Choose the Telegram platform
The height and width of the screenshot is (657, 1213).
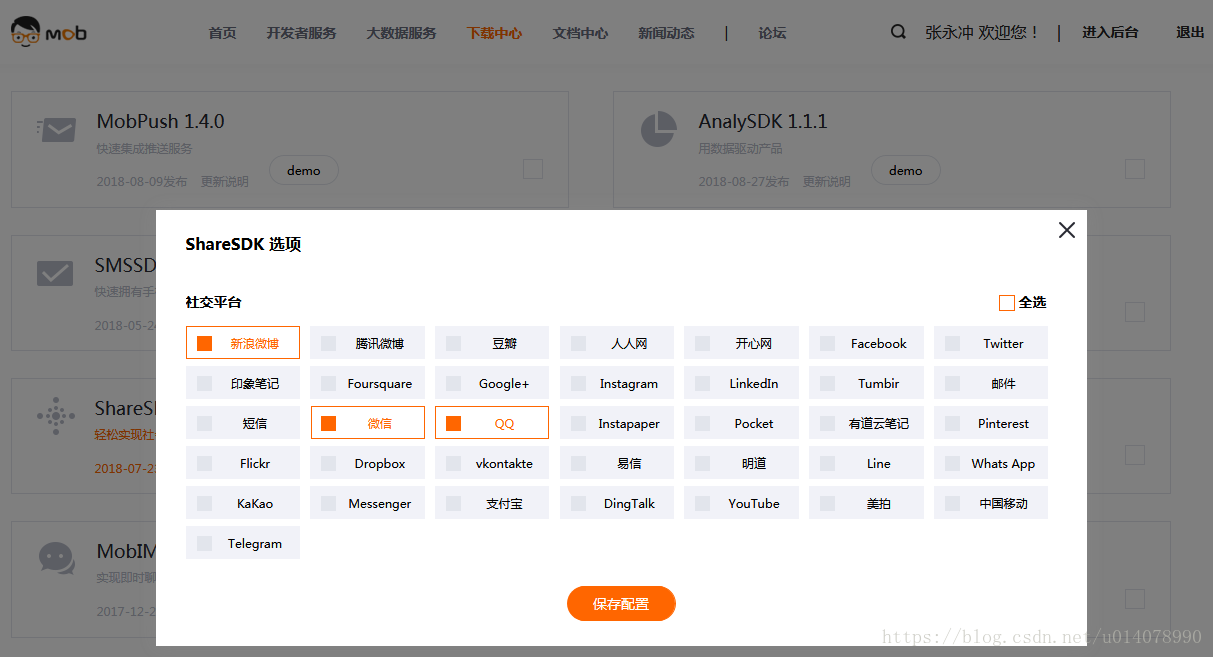pyautogui.click(x=243, y=543)
